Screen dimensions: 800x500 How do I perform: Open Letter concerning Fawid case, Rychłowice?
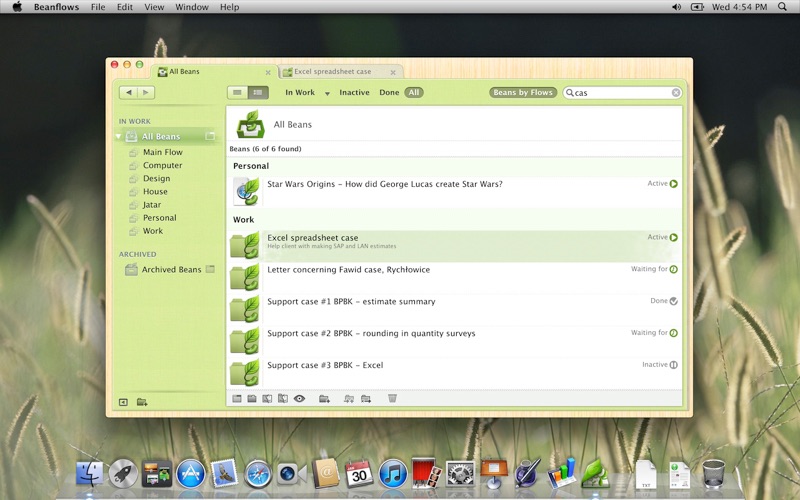tap(454, 278)
